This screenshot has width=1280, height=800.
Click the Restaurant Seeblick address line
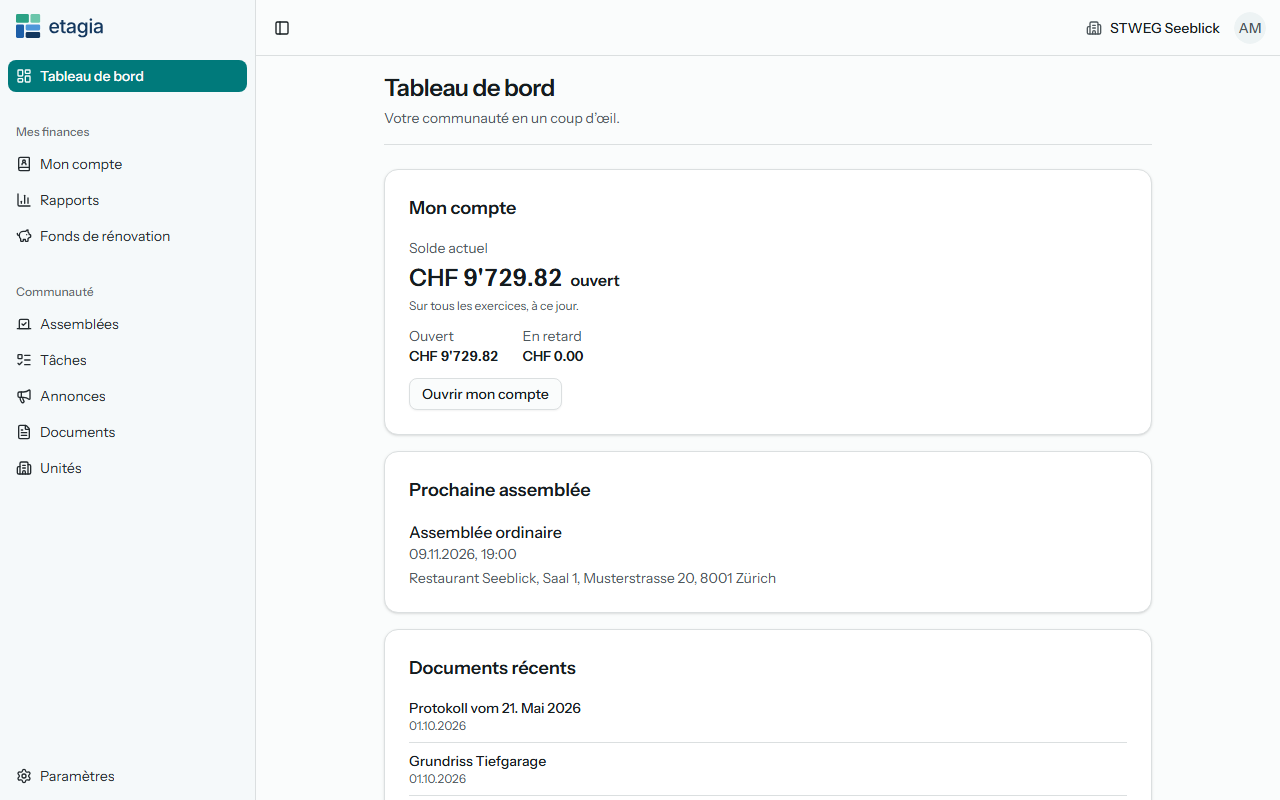click(x=592, y=578)
